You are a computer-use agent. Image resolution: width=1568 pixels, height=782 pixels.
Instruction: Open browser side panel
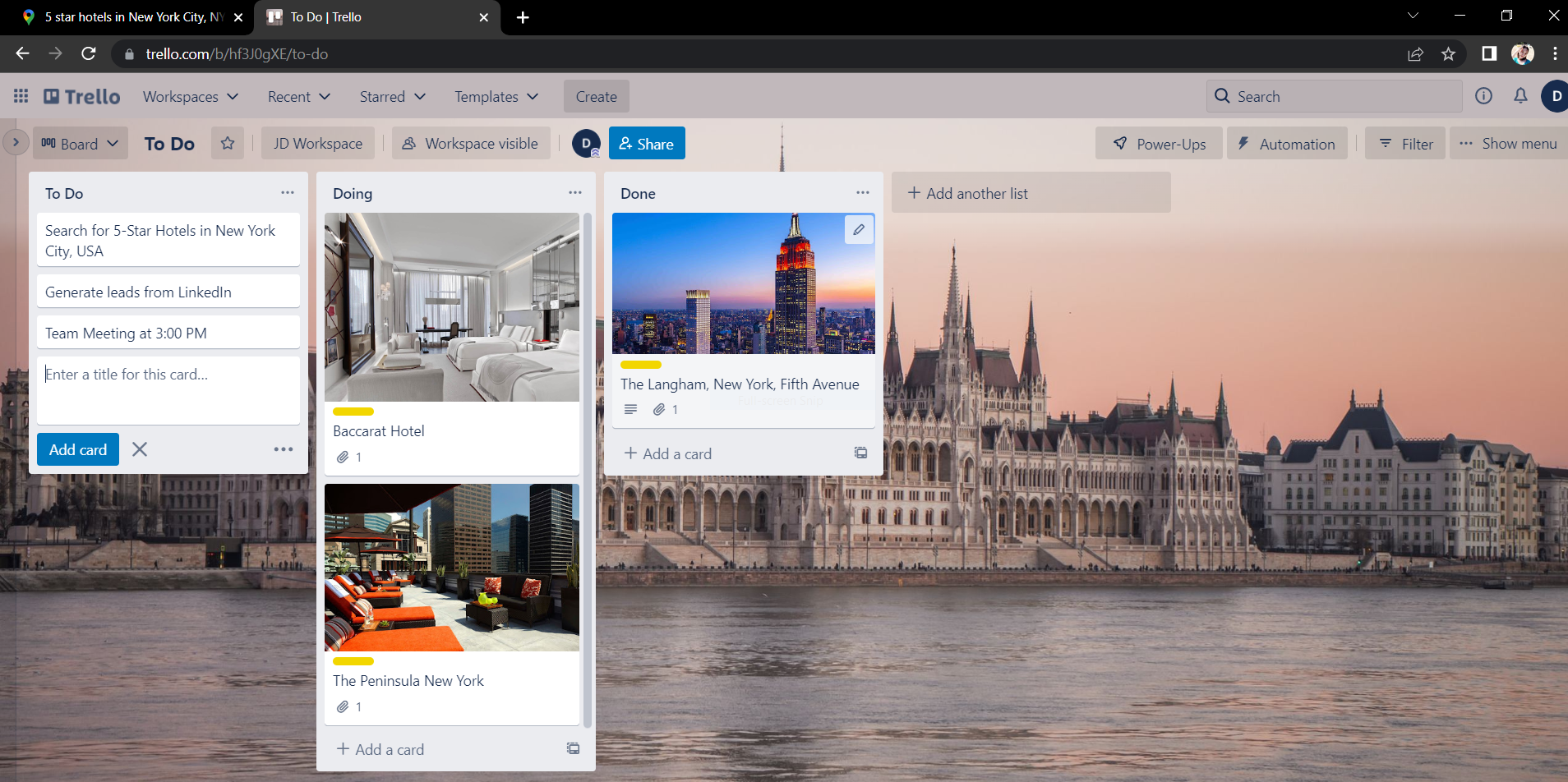pyautogui.click(x=1488, y=53)
